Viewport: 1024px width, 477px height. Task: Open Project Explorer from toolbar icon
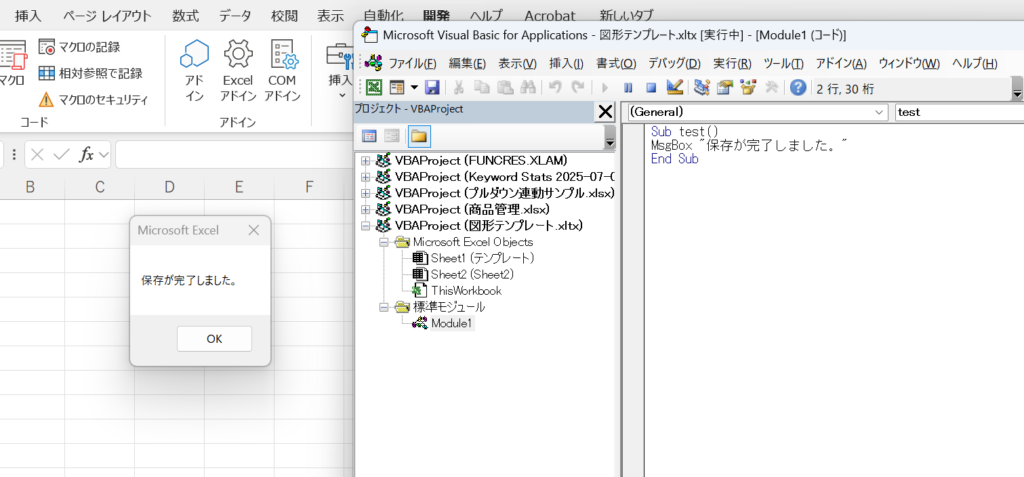click(x=702, y=88)
